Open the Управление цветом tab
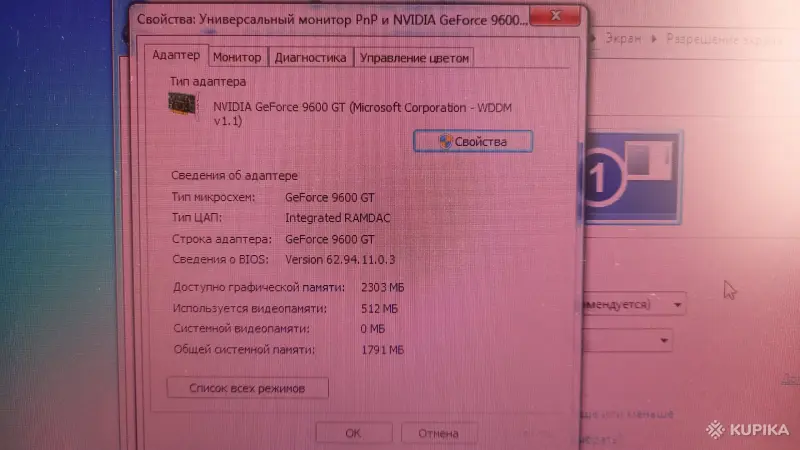This screenshot has width=800, height=450. tap(414, 58)
